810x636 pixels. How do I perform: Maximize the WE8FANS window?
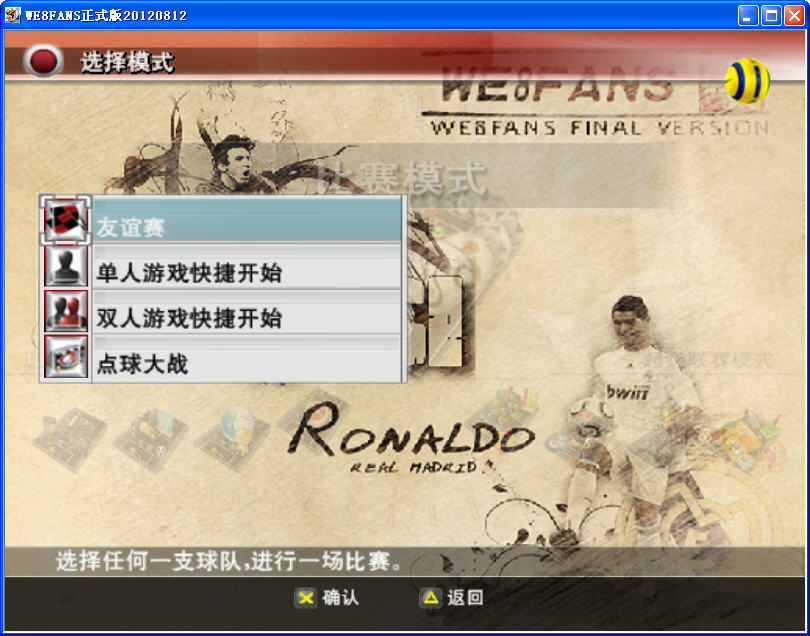tap(771, 15)
